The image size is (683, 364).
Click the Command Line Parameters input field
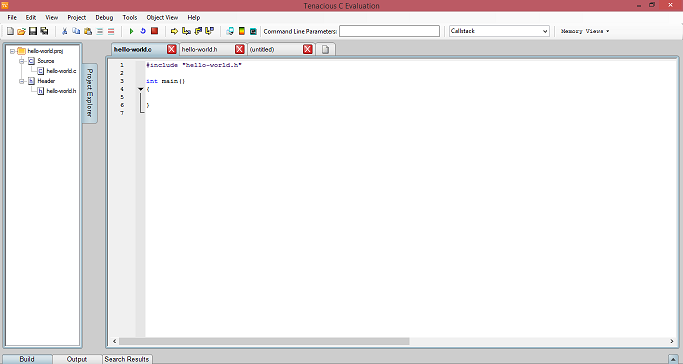[x=389, y=31]
